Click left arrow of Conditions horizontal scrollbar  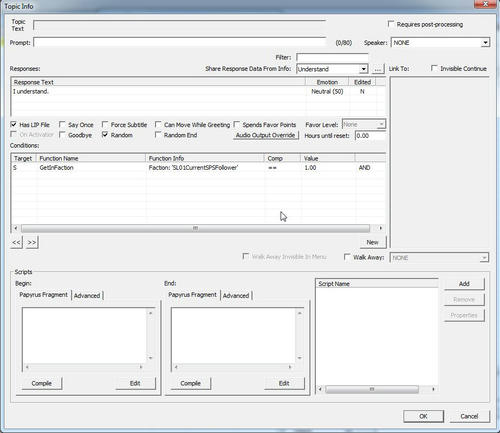(16, 228)
